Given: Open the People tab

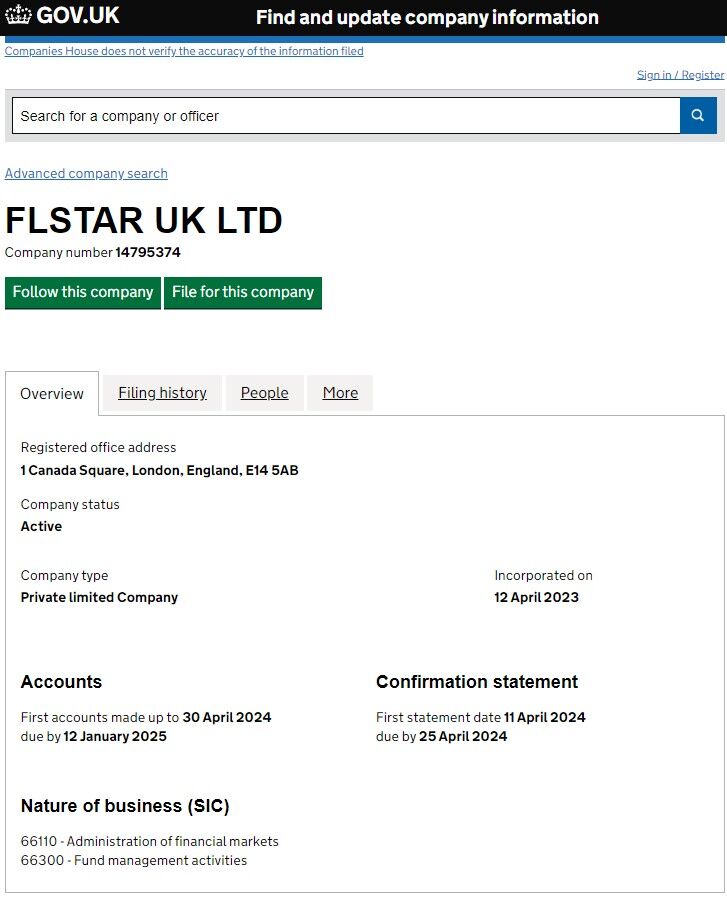Looking at the screenshot, I should tap(264, 393).
